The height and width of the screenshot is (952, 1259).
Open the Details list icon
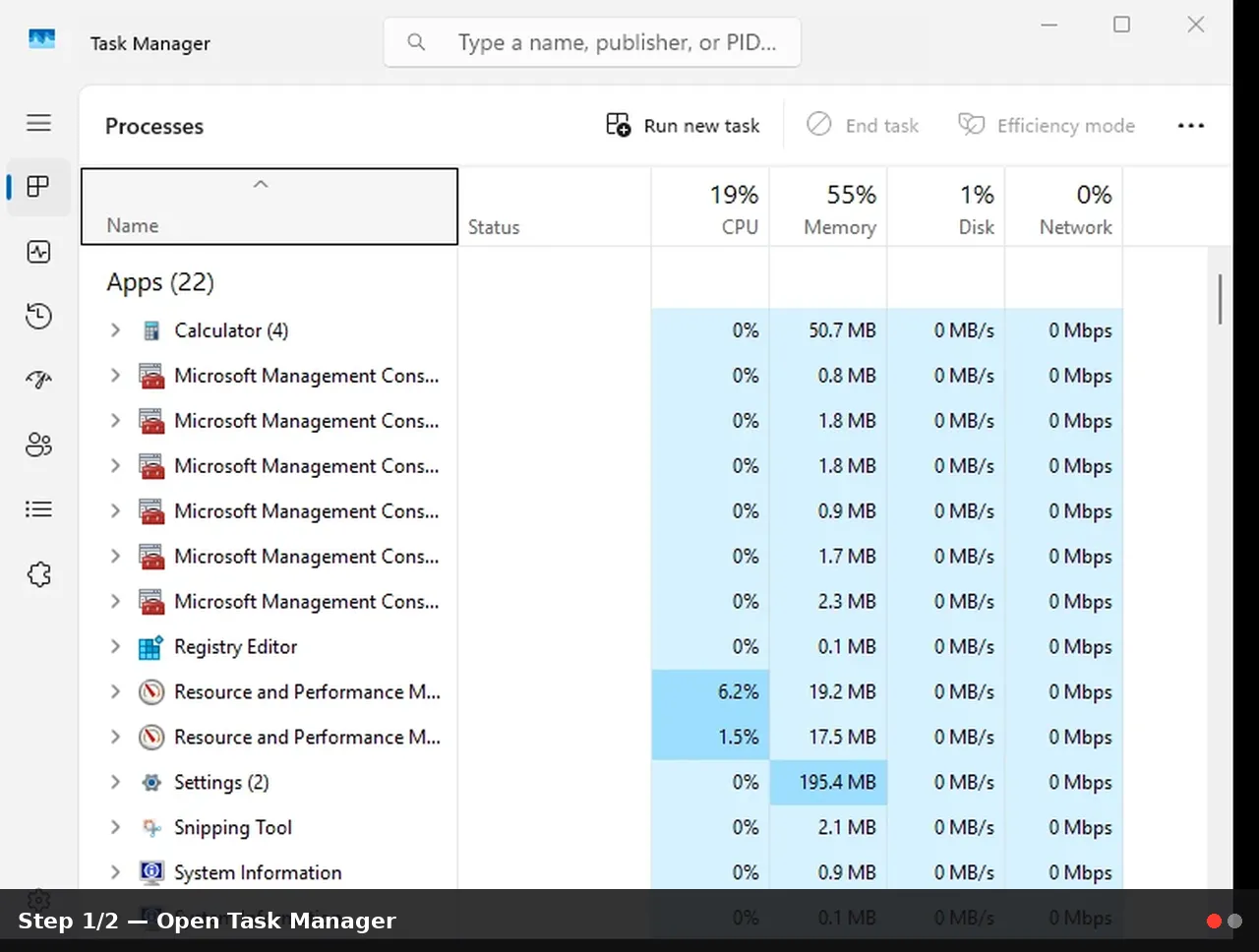point(38,509)
